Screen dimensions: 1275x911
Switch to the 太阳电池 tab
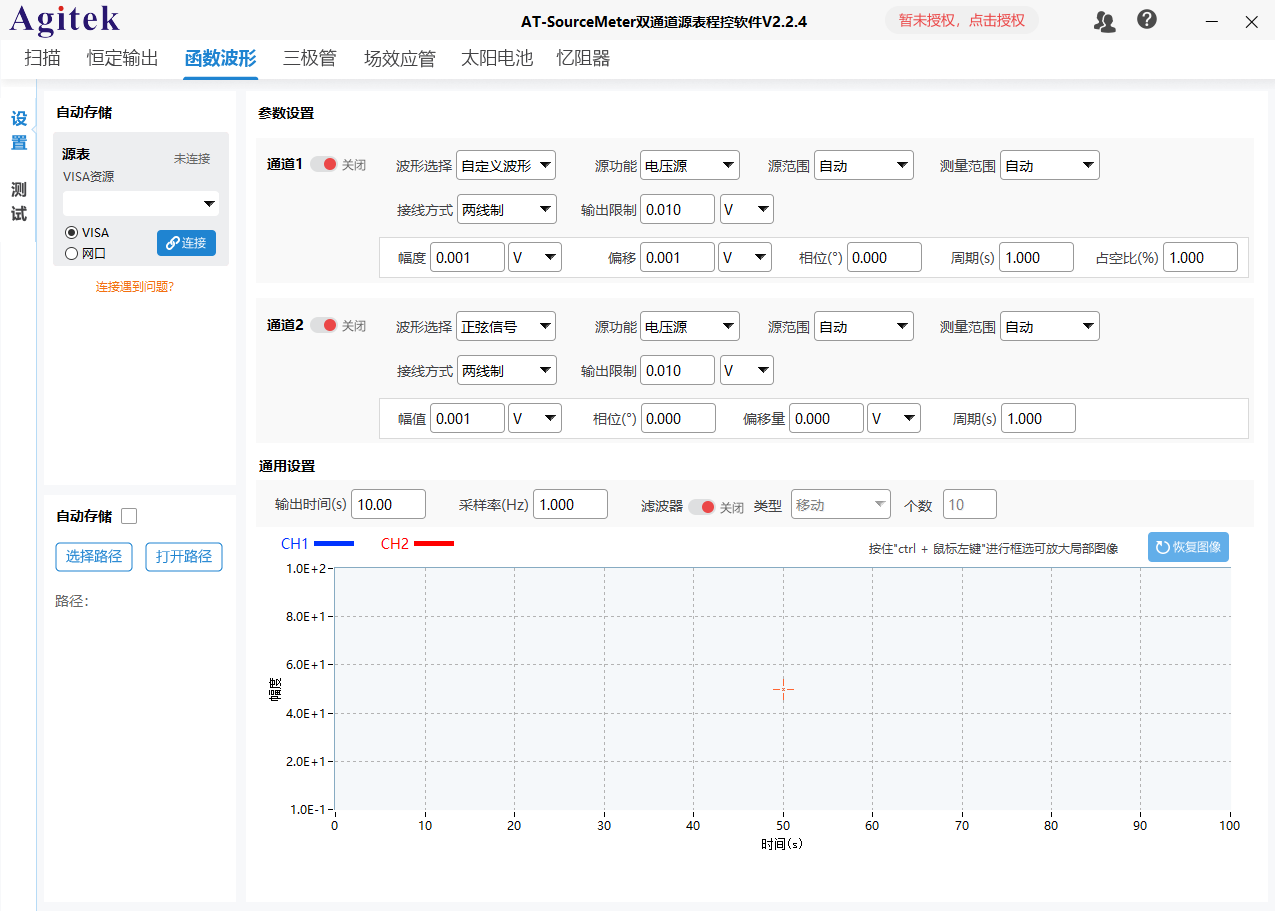click(497, 59)
